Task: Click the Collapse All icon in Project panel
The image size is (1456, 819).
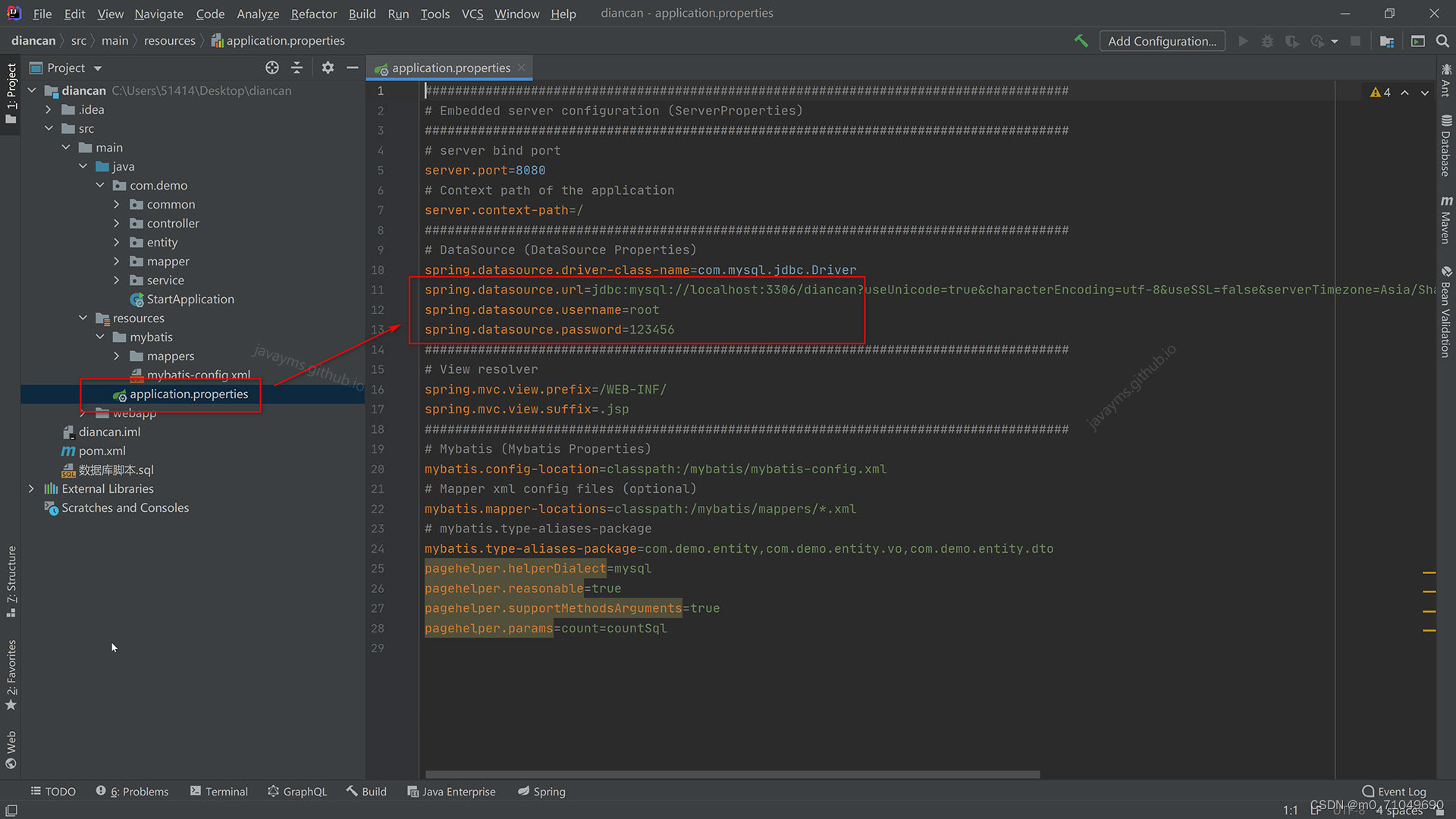Action: (297, 67)
